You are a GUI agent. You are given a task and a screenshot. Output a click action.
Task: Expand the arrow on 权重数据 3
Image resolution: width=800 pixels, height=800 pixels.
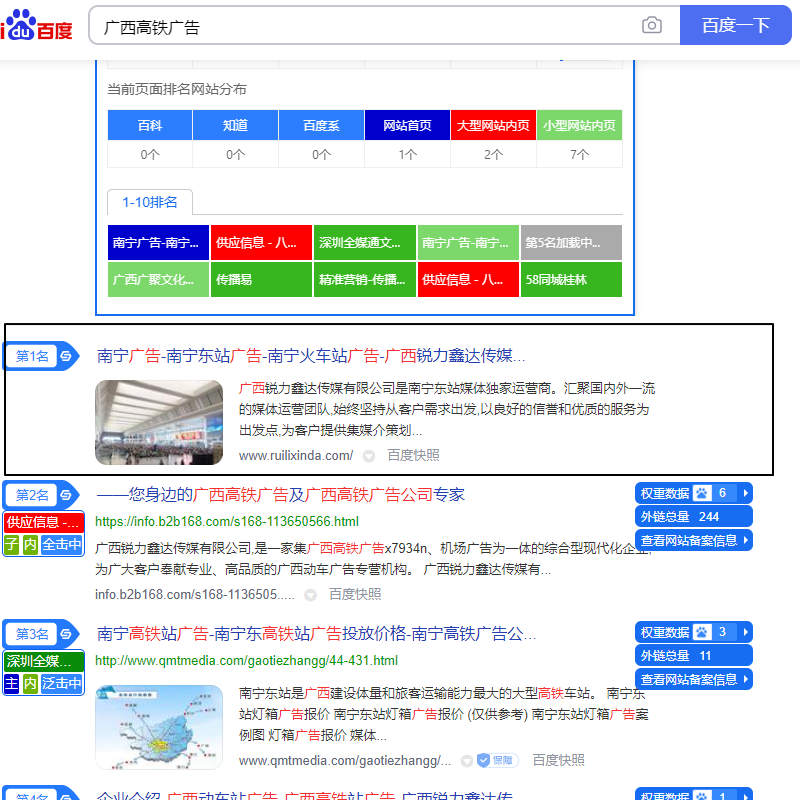pyautogui.click(x=745, y=633)
